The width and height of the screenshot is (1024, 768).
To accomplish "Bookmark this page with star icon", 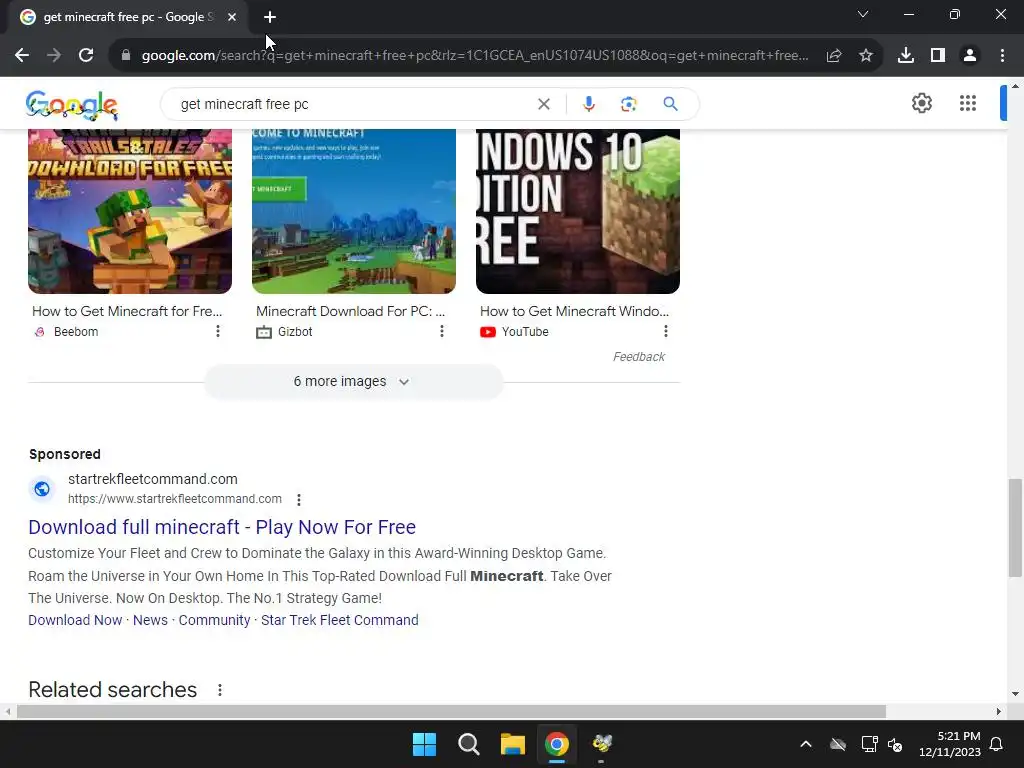I will (x=866, y=56).
